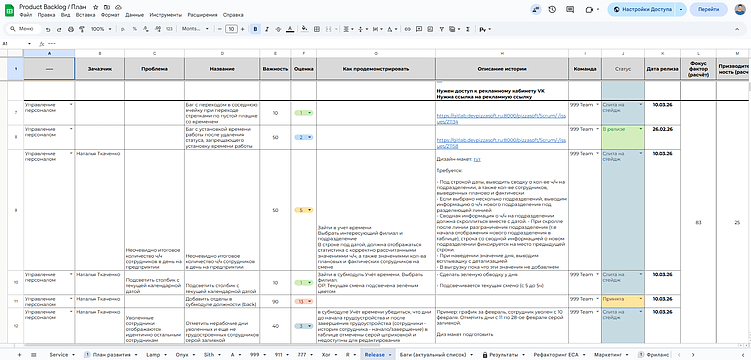
Task: Click the font size field showing 10
Action: [x=231, y=29]
